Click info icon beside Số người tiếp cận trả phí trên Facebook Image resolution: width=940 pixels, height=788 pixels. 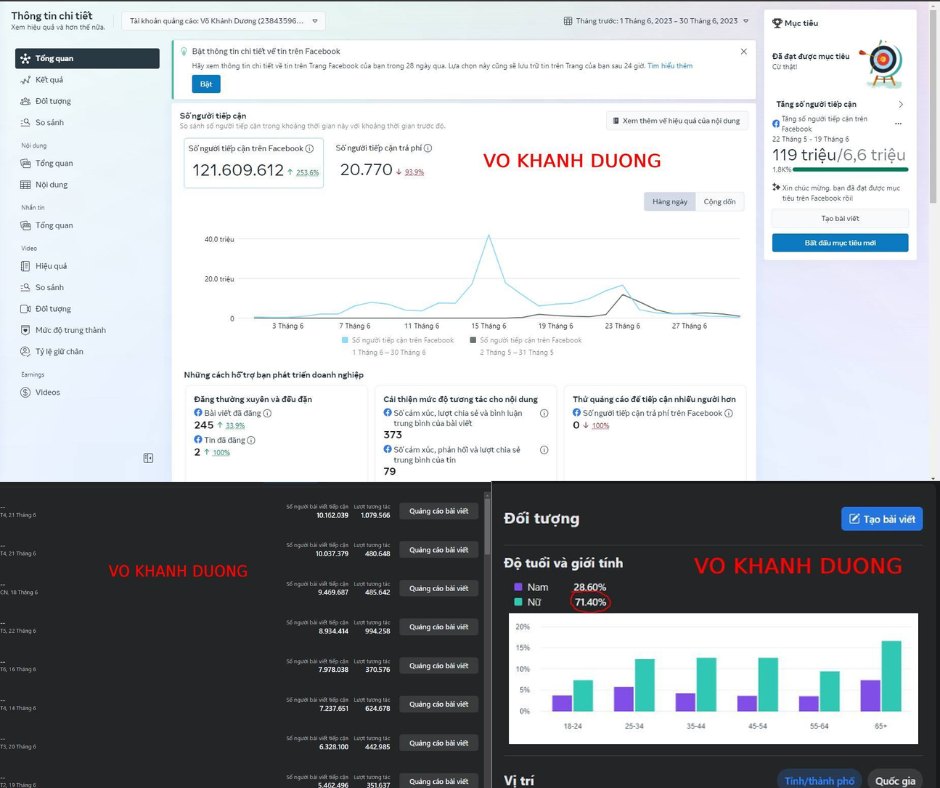pyautogui.click(x=728, y=413)
